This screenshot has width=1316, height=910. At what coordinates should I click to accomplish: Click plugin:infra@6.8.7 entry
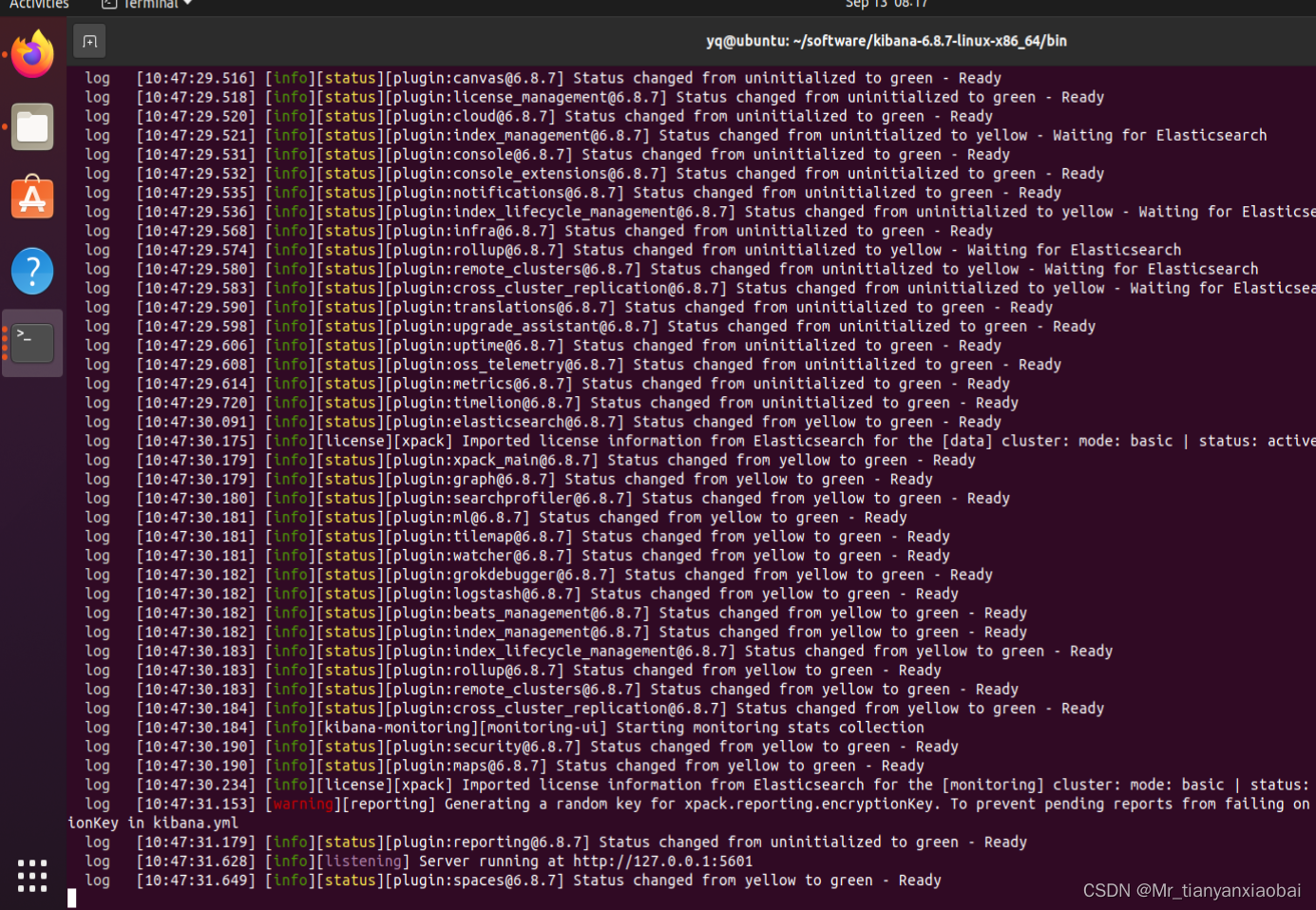474,231
